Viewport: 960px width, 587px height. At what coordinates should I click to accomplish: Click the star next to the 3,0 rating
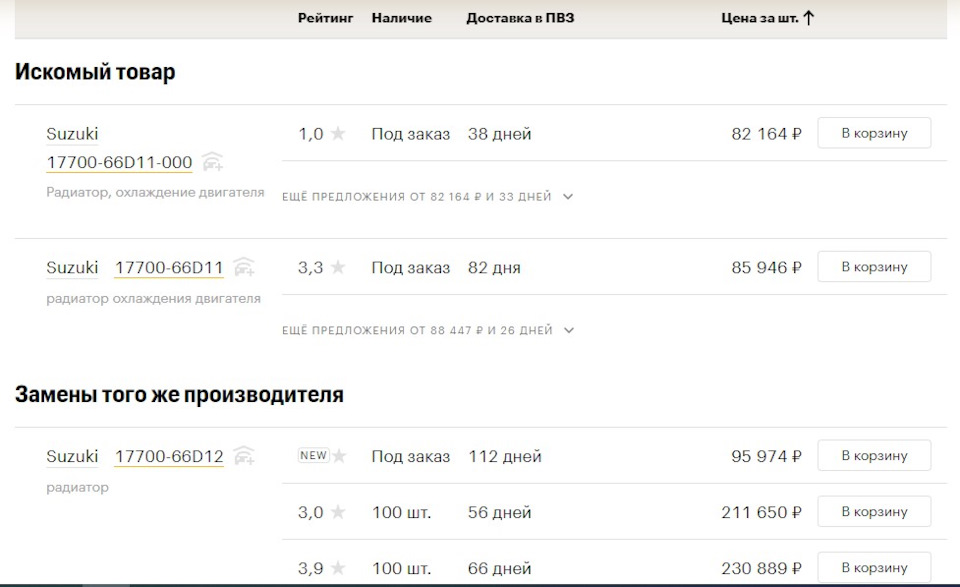336,511
